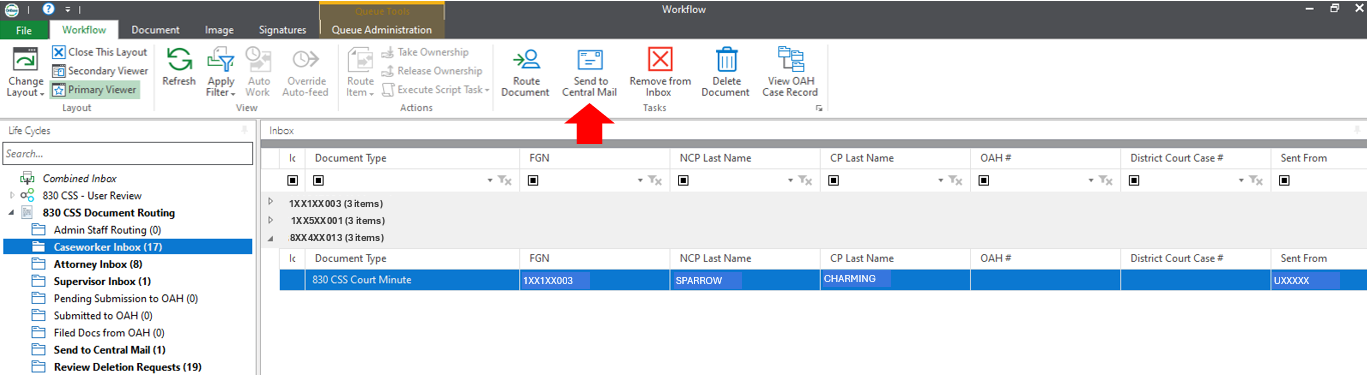Viewport: 1367px width, 377px height.
Task: Click Send to Central Mail task
Action: click(x=590, y=72)
